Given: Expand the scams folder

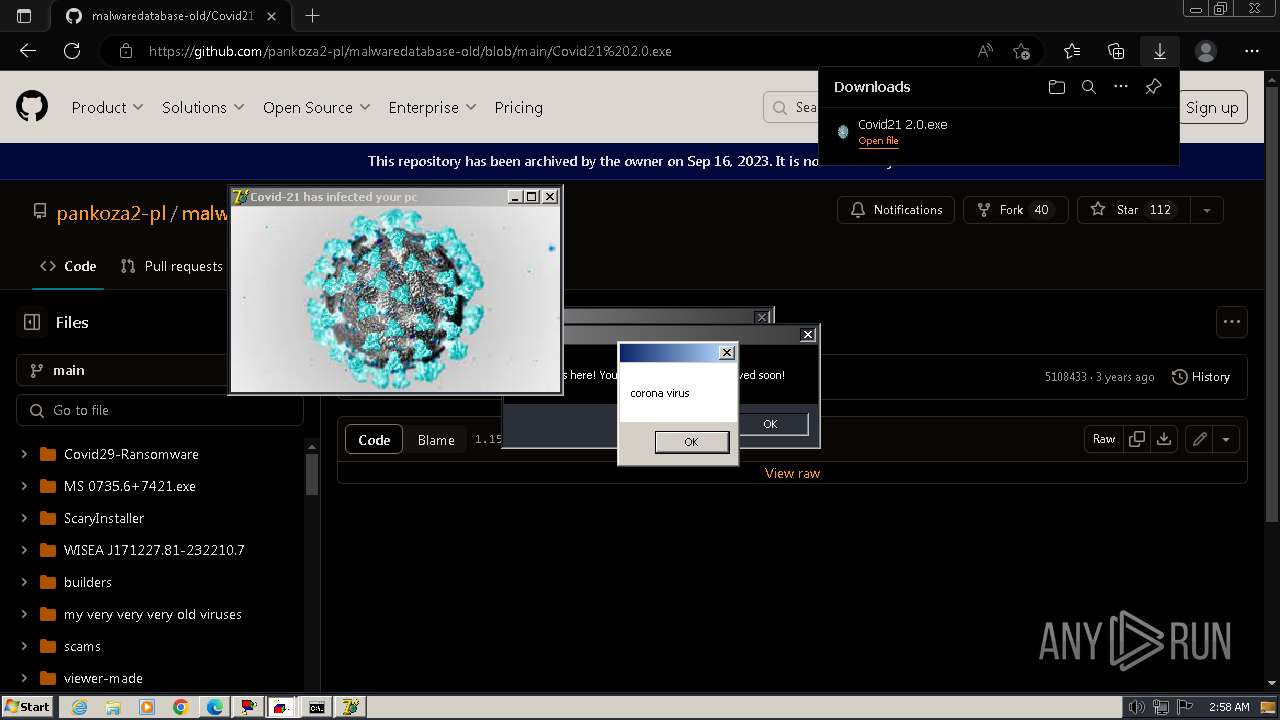Looking at the screenshot, I should coord(24,646).
